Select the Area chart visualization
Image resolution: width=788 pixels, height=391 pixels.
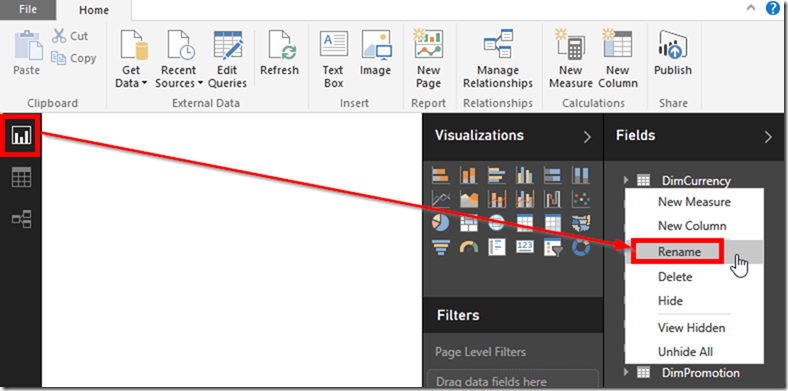pos(469,200)
